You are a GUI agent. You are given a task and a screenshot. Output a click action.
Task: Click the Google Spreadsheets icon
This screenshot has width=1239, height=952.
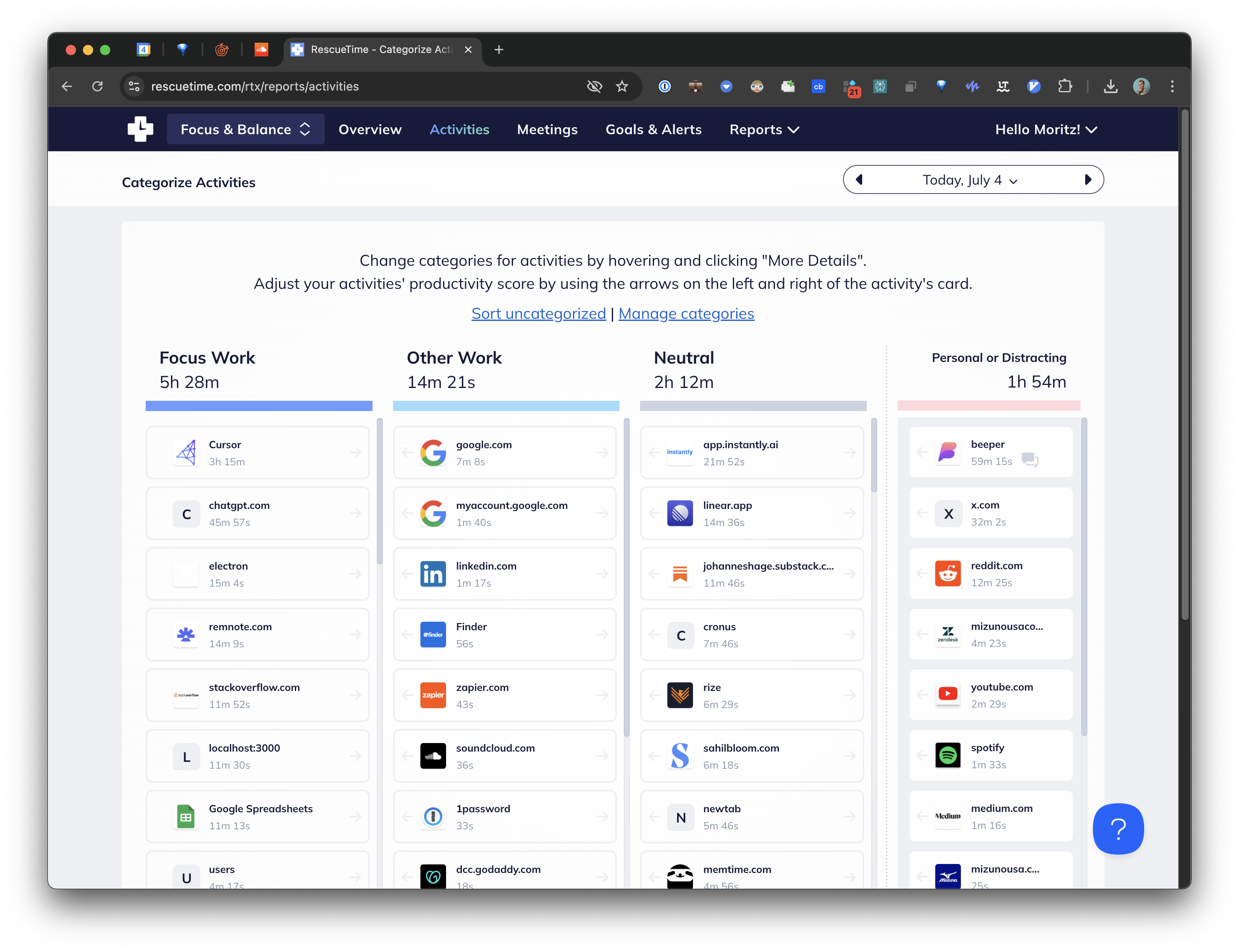tap(186, 817)
